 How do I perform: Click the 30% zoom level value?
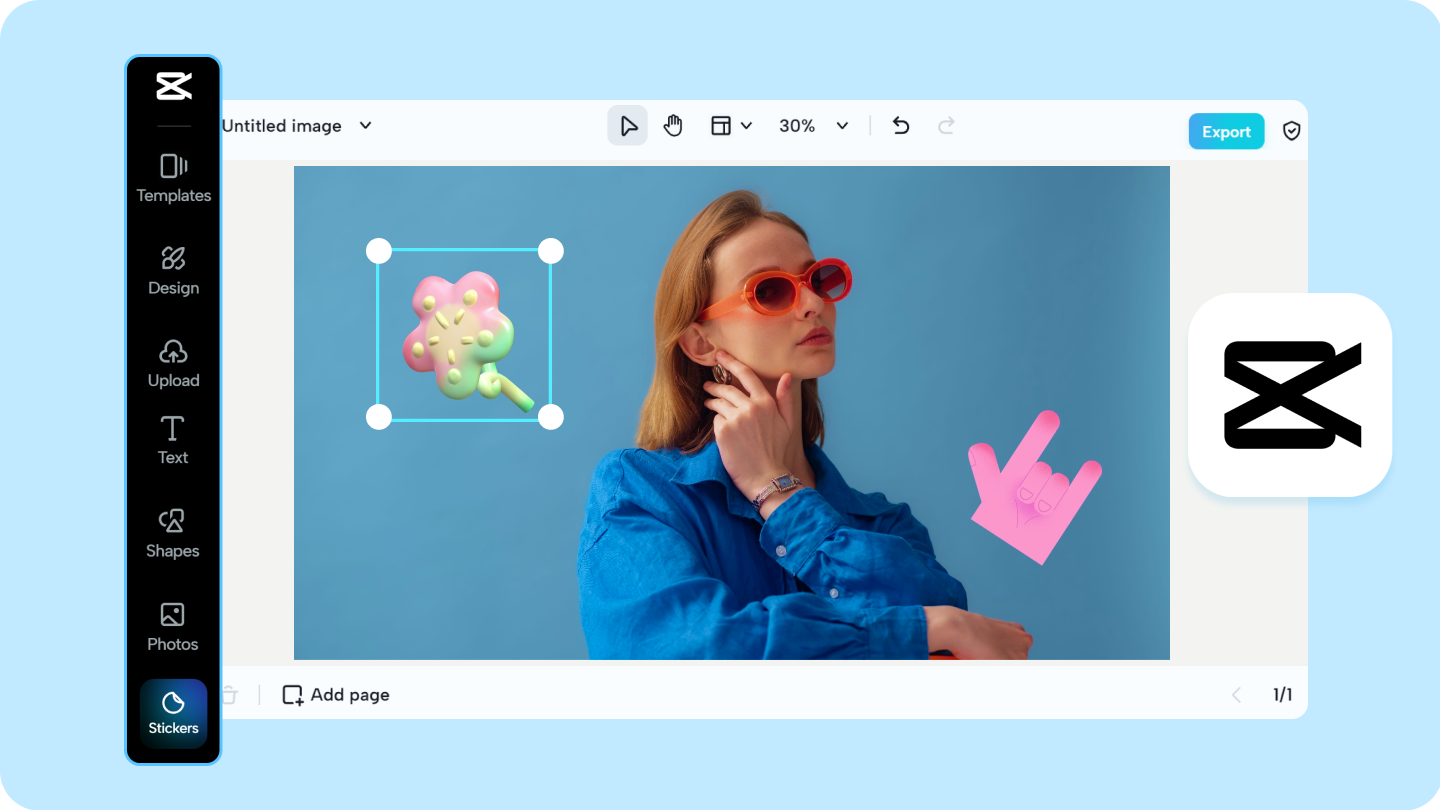(x=797, y=126)
